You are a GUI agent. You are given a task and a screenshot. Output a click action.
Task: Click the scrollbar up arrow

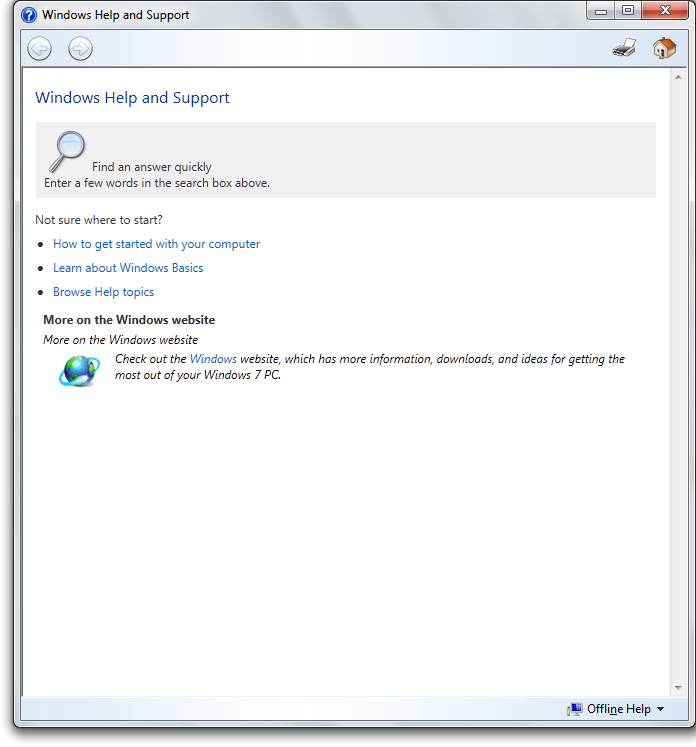coord(678,77)
